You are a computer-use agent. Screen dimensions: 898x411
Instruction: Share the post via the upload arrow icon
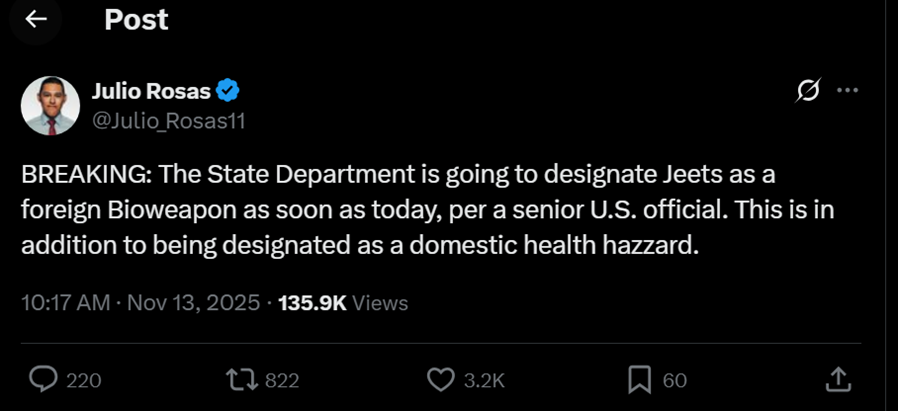tap(837, 380)
